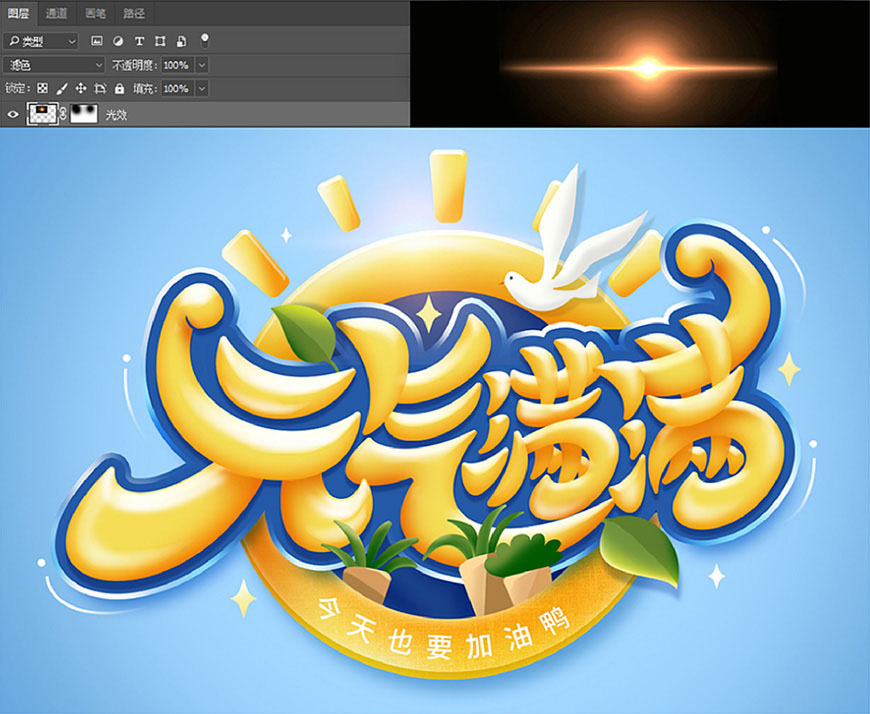Toggle the layer filtering on/off switch
Viewport: 870px width, 714px height.
(x=205, y=40)
